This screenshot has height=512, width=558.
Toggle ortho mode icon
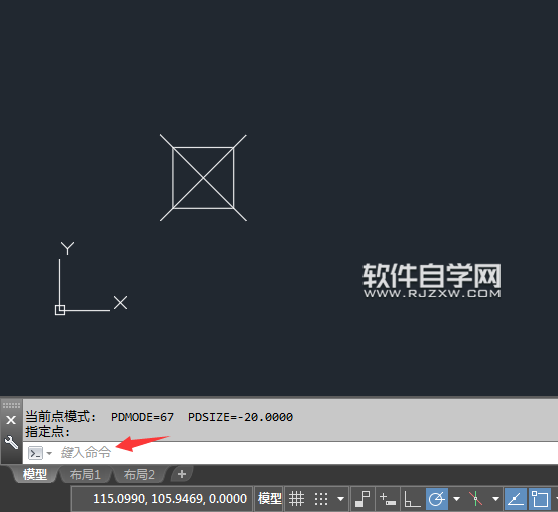[412, 498]
